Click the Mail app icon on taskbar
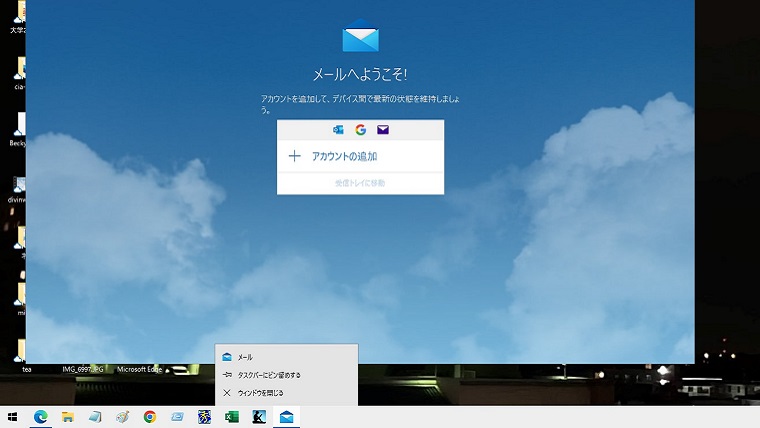This screenshot has width=760, height=428. pyautogui.click(x=286, y=417)
